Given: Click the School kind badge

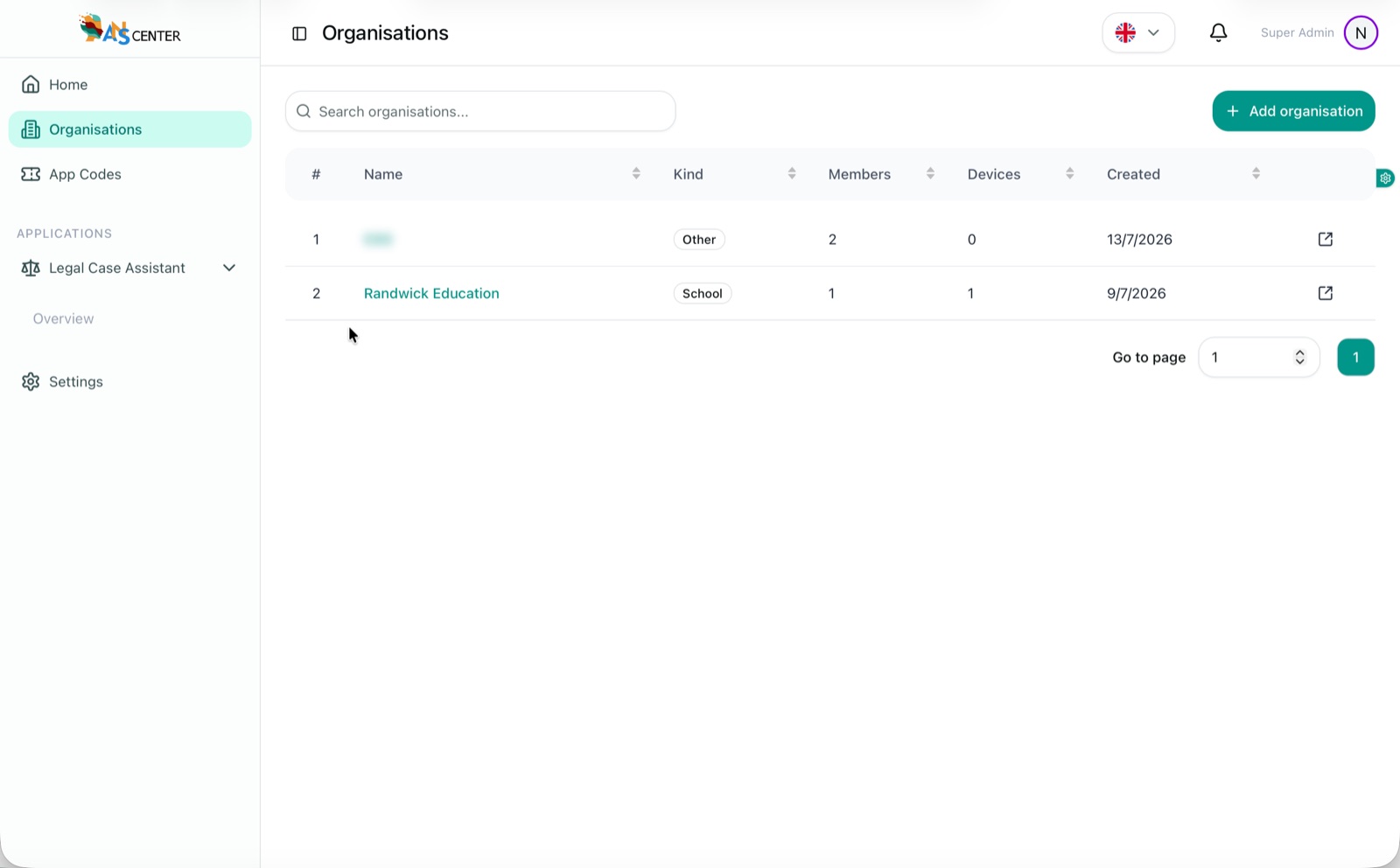Looking at the screenshot, I should coord(703,294).
